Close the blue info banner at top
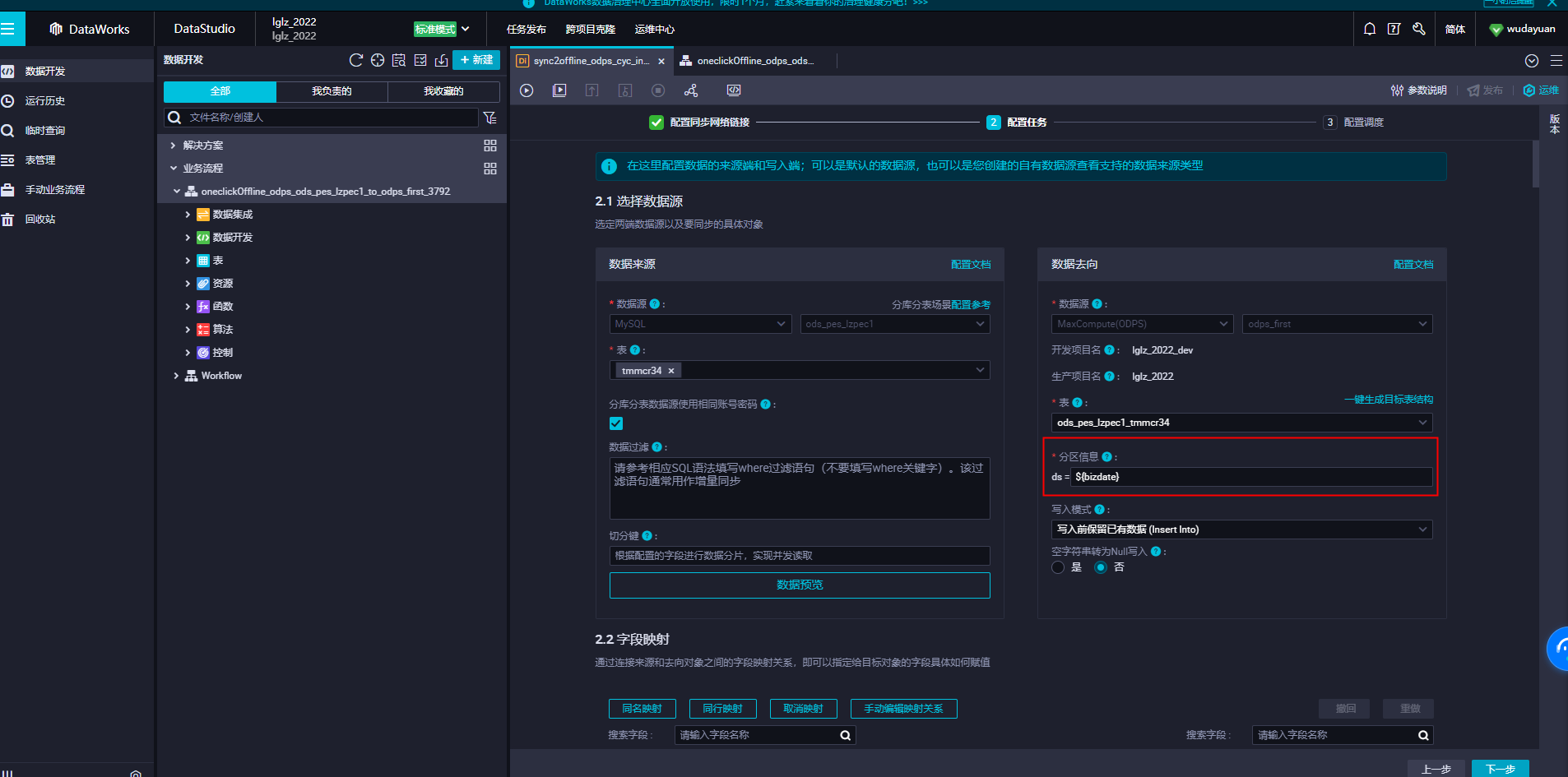Viewport: 1568px width, 777px height. [1552, 3]
